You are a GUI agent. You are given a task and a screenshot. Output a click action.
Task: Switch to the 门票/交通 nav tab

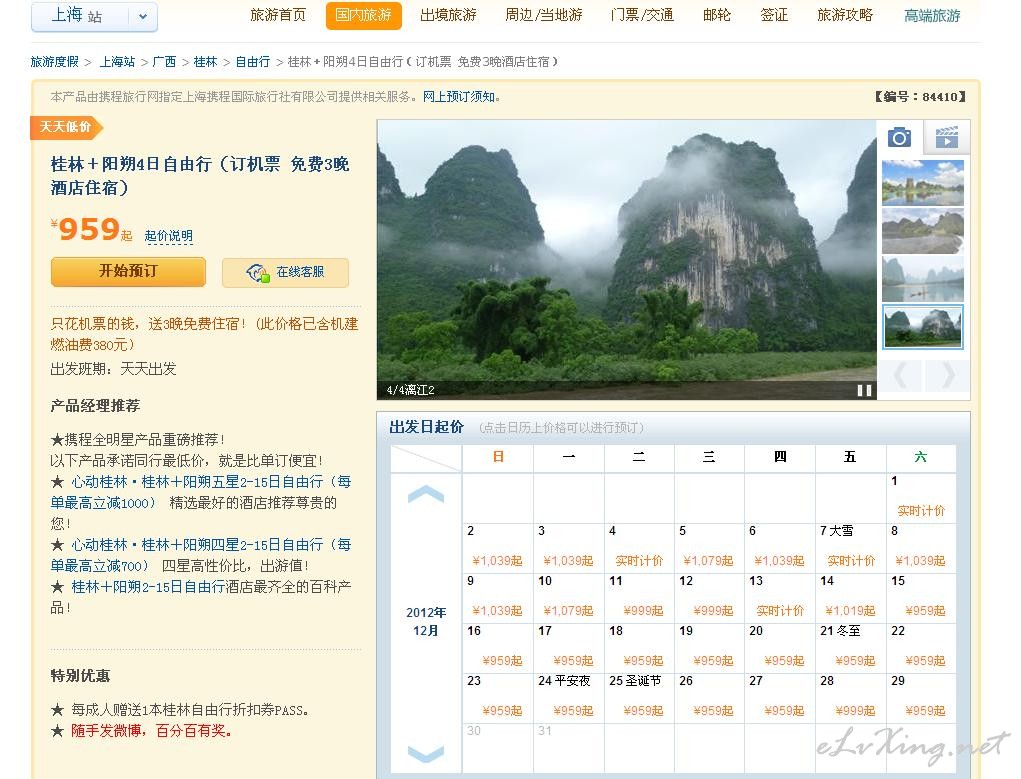(642, 15)
